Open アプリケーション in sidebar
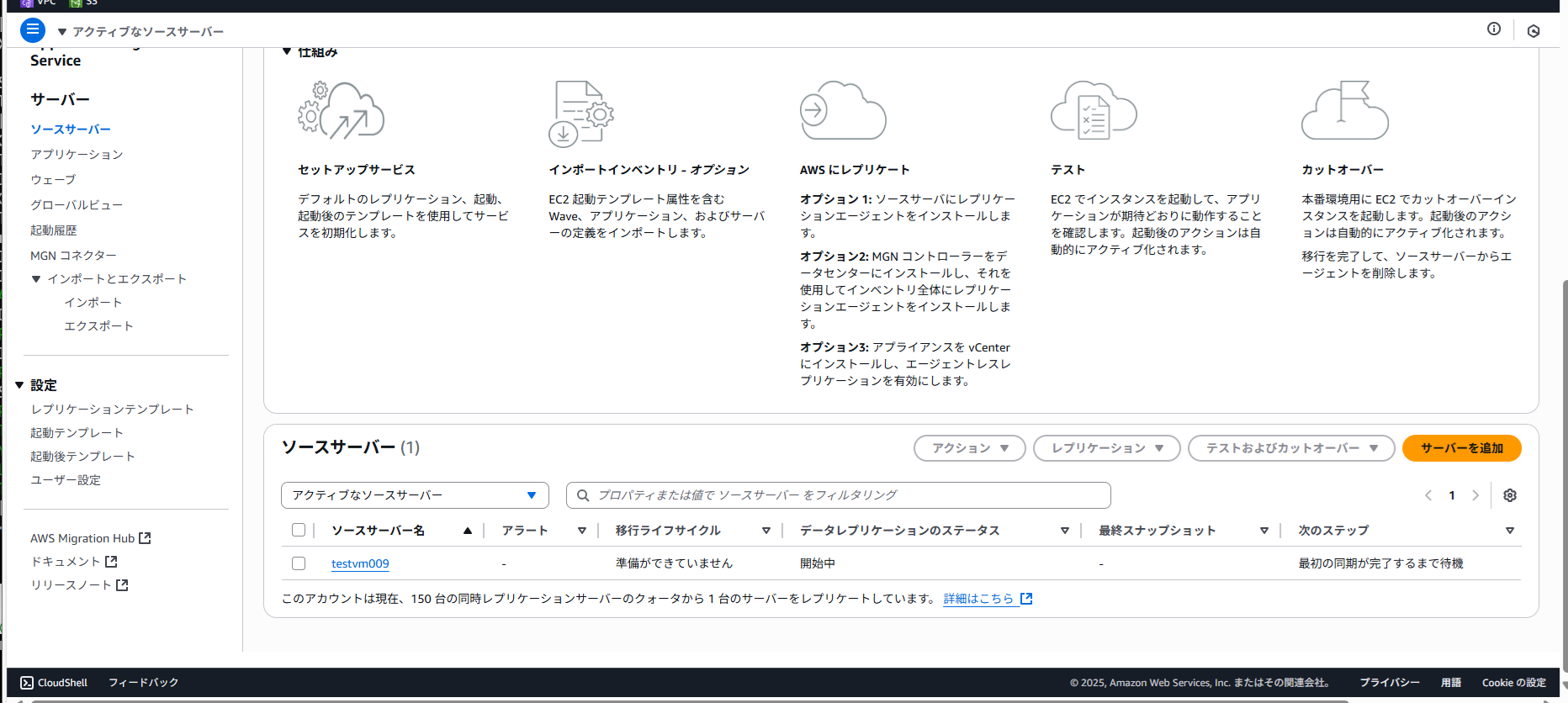 click(77, 155)
